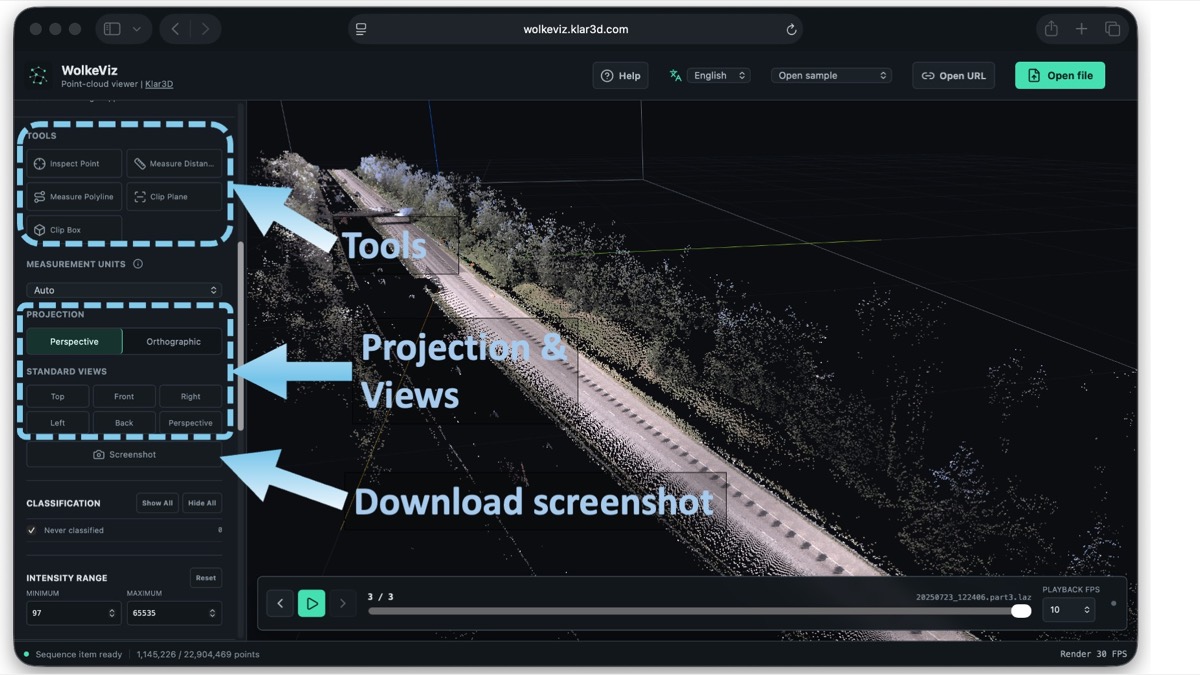Open Help from the header
1200x675 pixels.
coord(620,76)
